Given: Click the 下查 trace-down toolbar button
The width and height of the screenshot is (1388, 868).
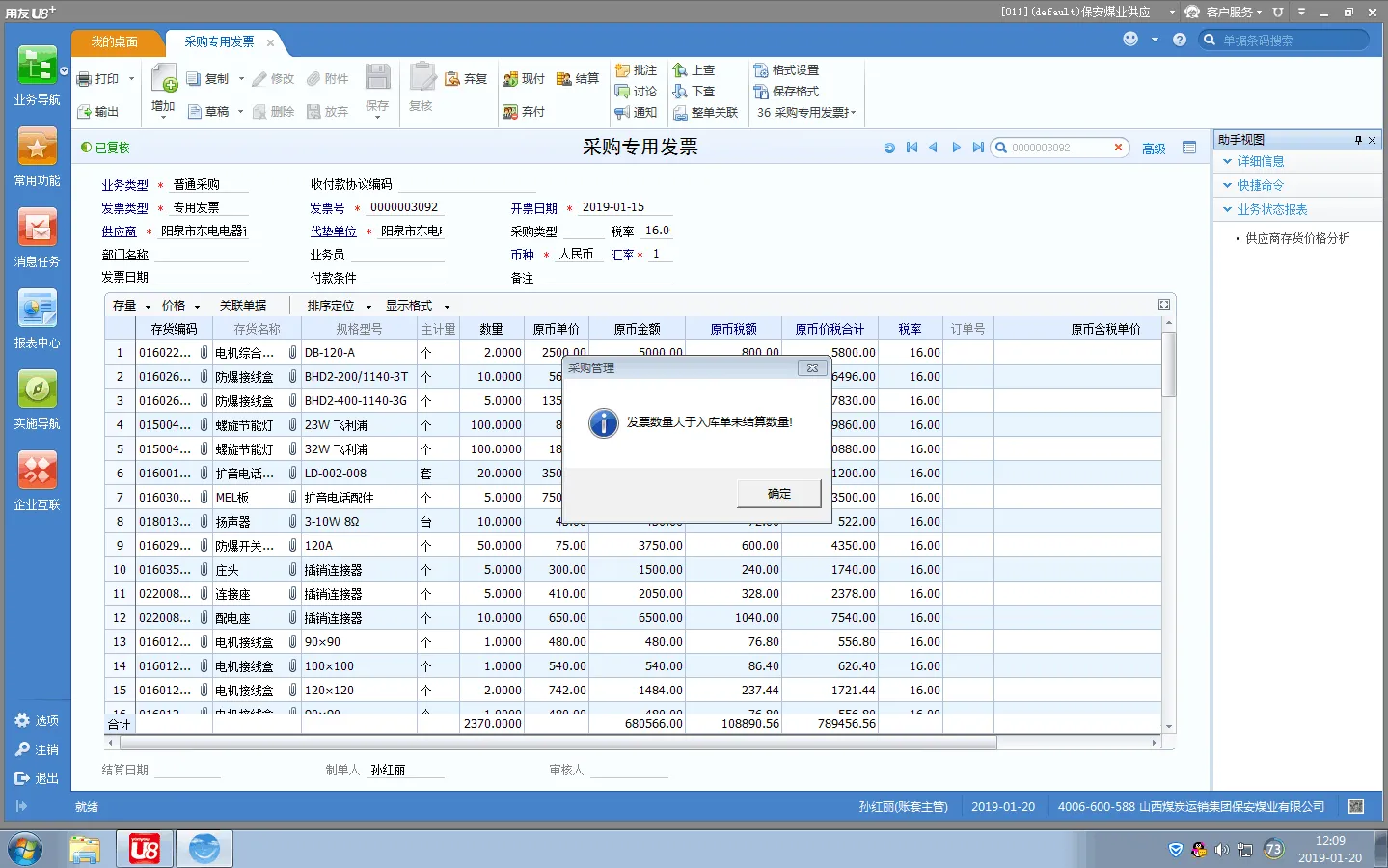Looking at the screenshot, I should (694, 92).
